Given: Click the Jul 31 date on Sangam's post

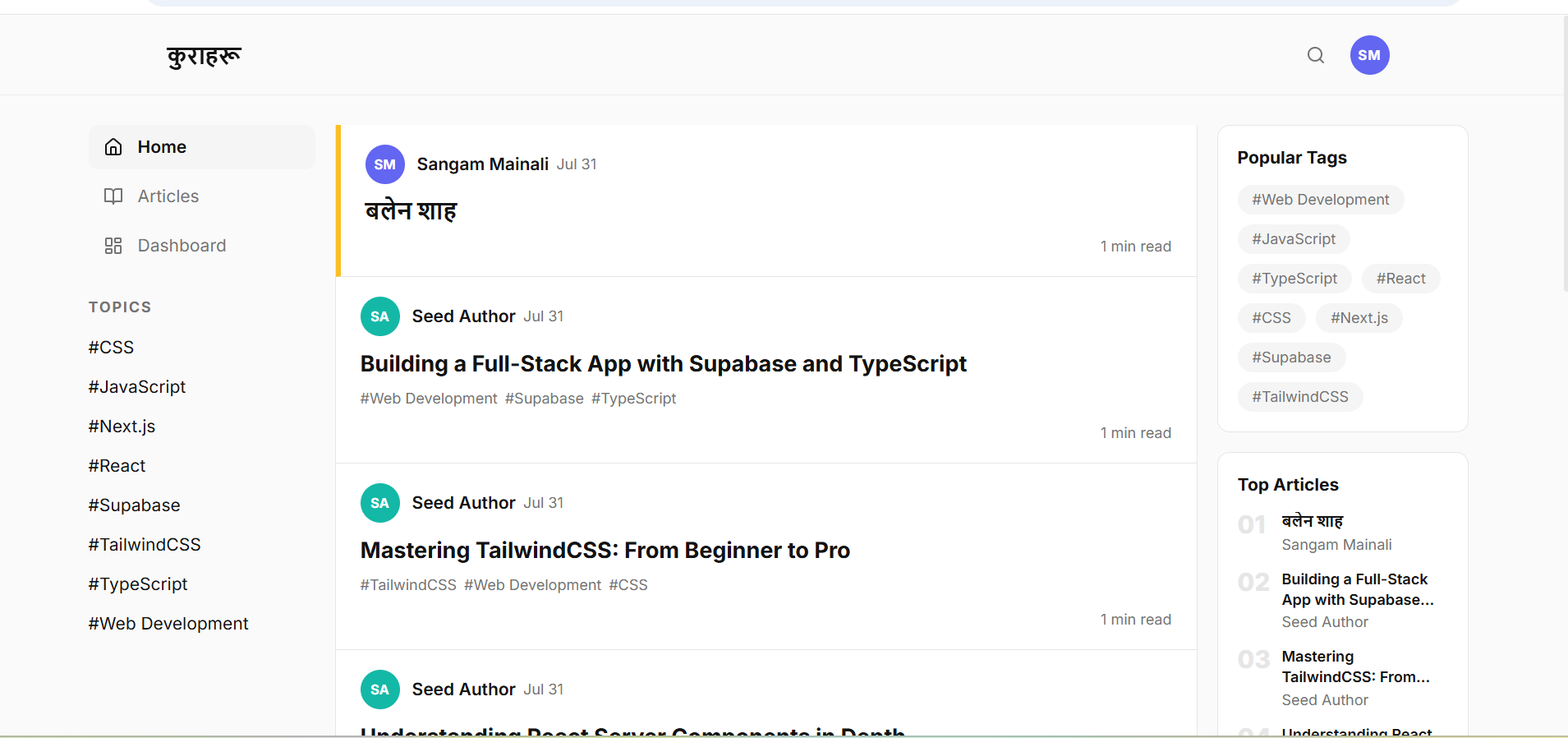Looking at the screenshot, I should [577, 164].
